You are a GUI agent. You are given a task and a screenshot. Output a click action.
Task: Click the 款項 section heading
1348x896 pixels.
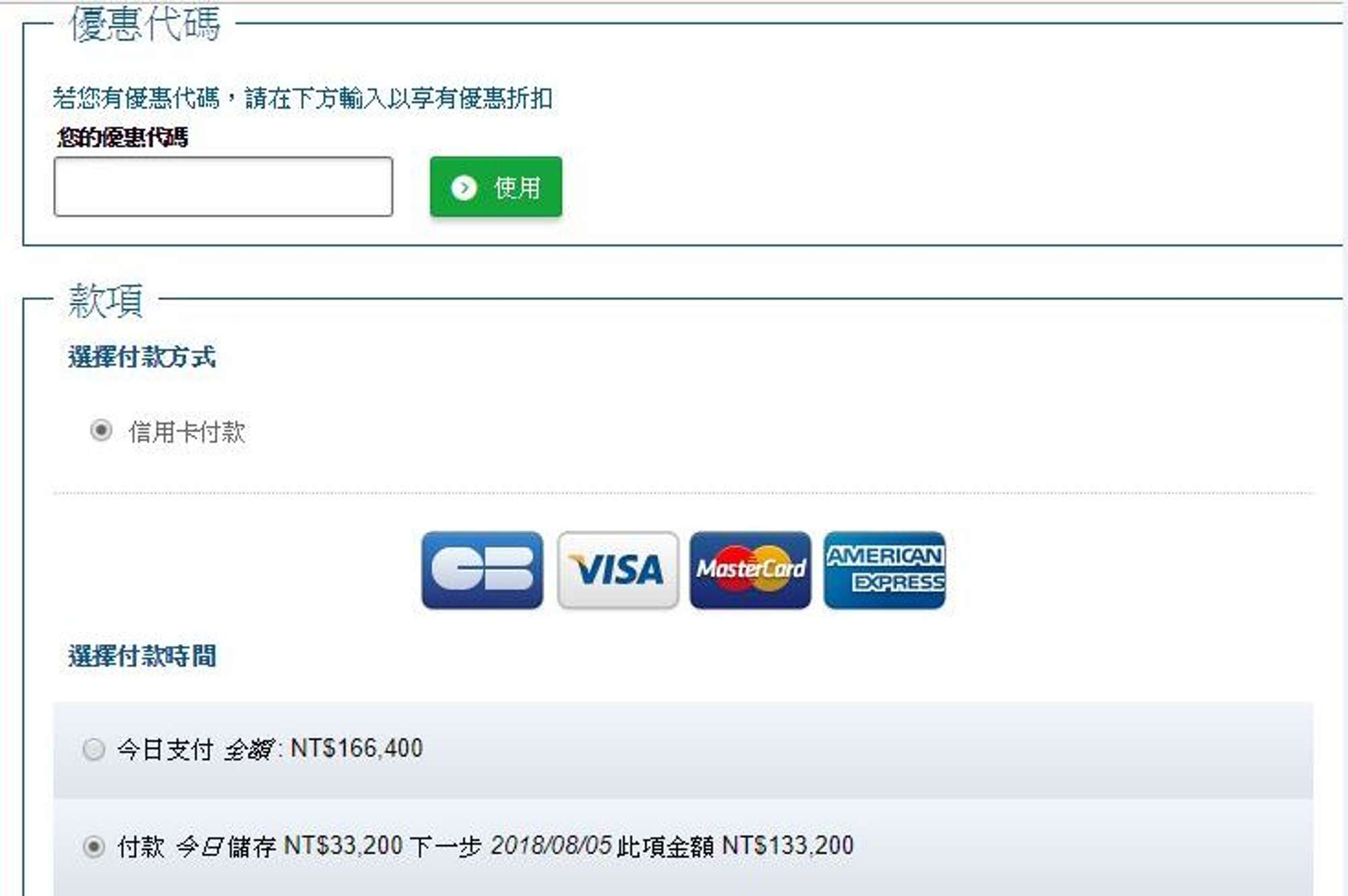coord(105,300)
